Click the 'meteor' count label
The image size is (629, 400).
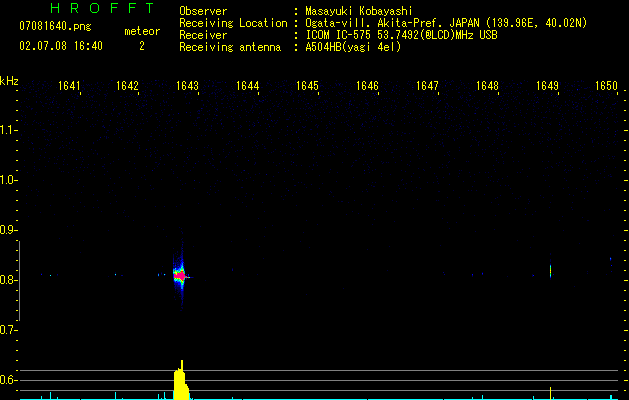(142, 31)
